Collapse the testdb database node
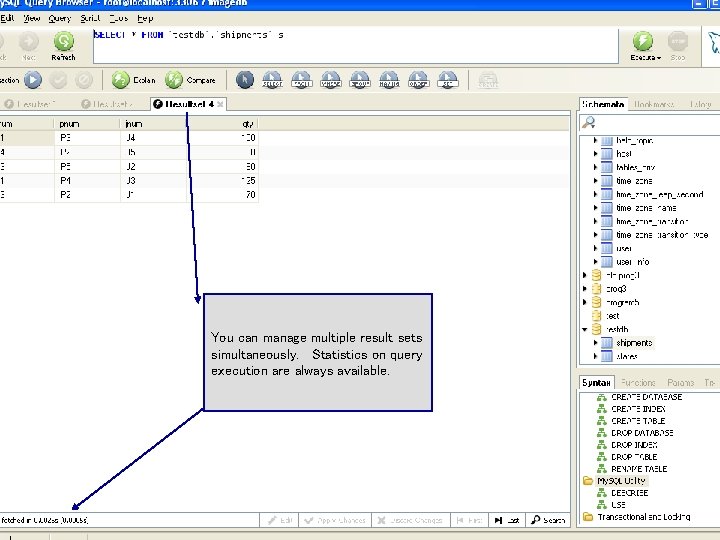The height and width of the screenshot is (540, 720). pos(585,329)
